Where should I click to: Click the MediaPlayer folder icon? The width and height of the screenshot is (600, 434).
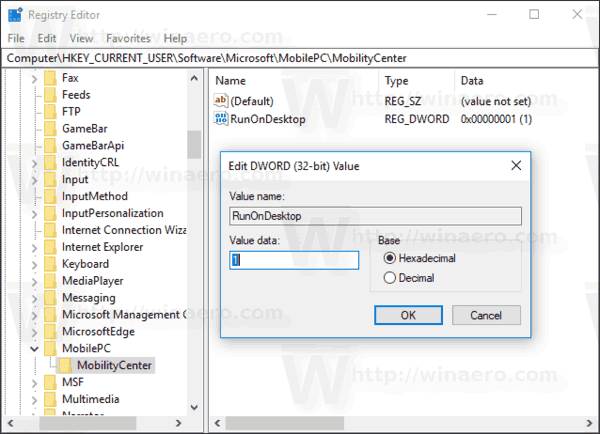50,281
